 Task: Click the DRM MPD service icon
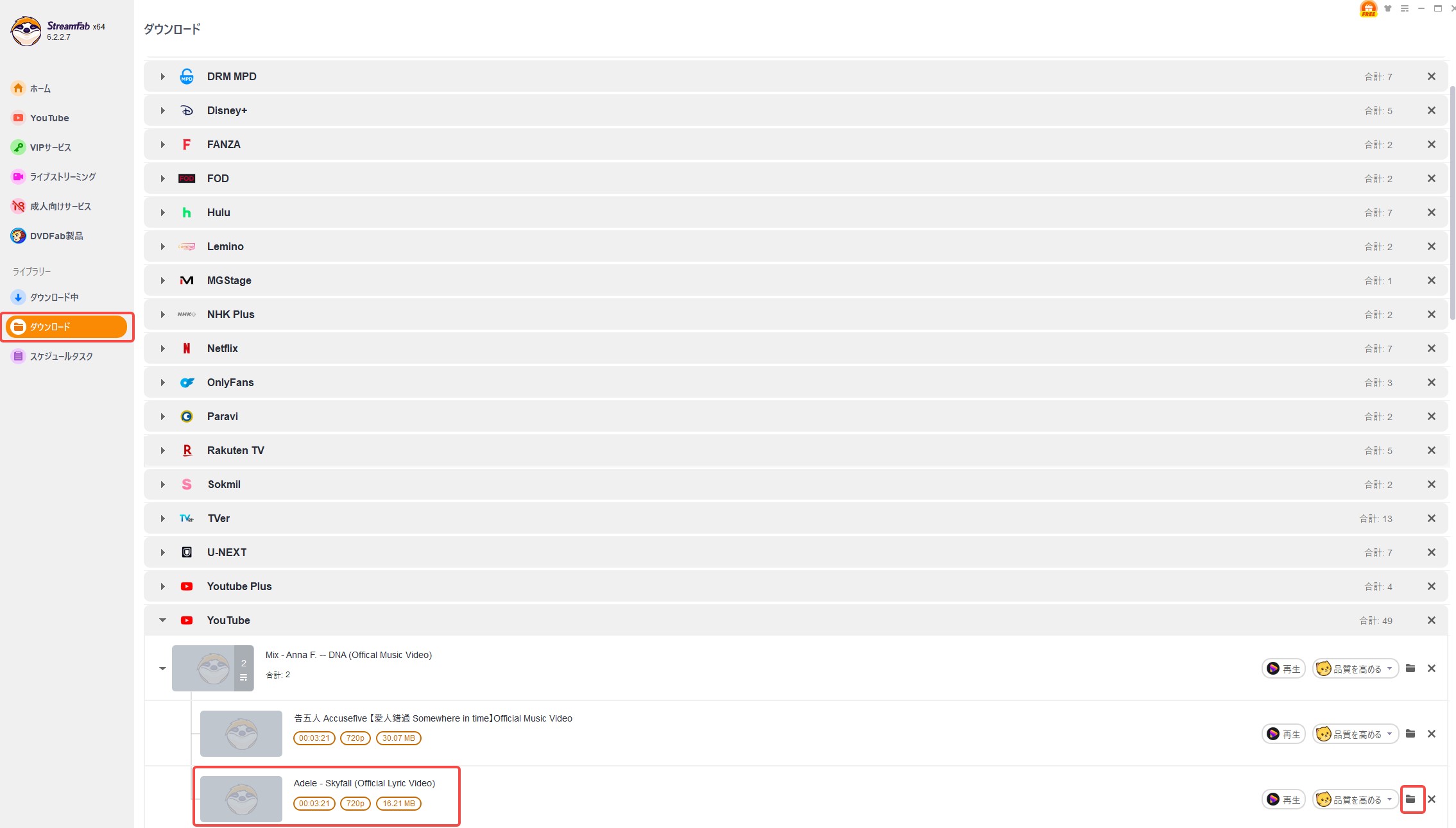pyautogui.click(x=187, y=76)
